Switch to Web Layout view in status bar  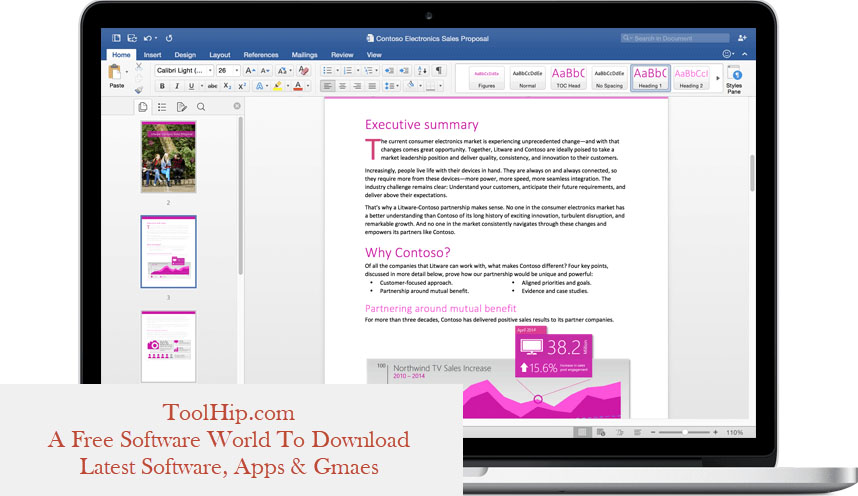pos(601,432)
